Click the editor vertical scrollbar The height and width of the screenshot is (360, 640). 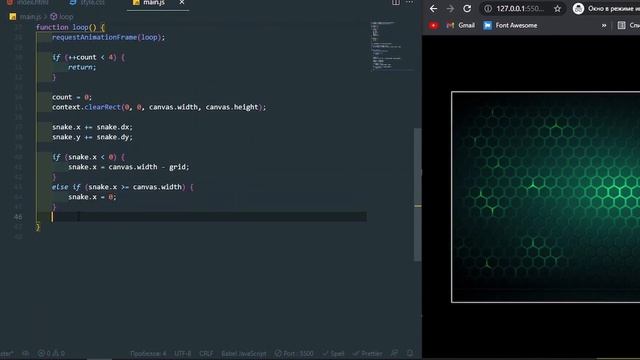(x=417, y=194)
